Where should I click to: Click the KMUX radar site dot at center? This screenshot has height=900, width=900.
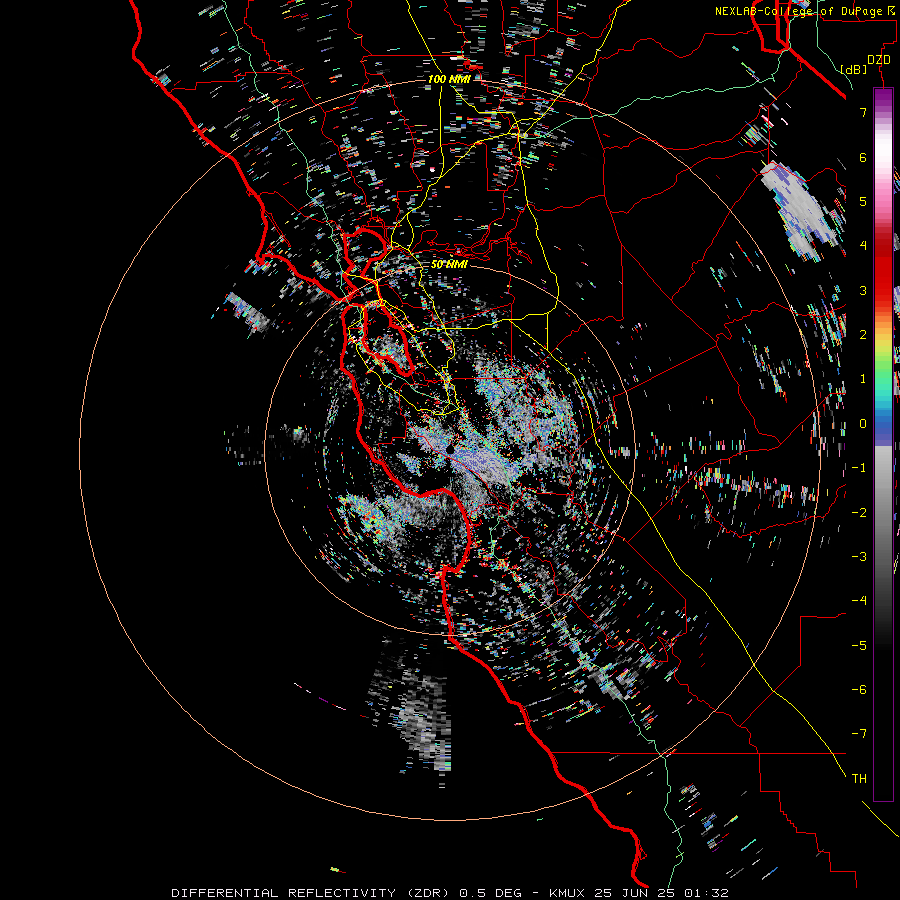point(451,448)
